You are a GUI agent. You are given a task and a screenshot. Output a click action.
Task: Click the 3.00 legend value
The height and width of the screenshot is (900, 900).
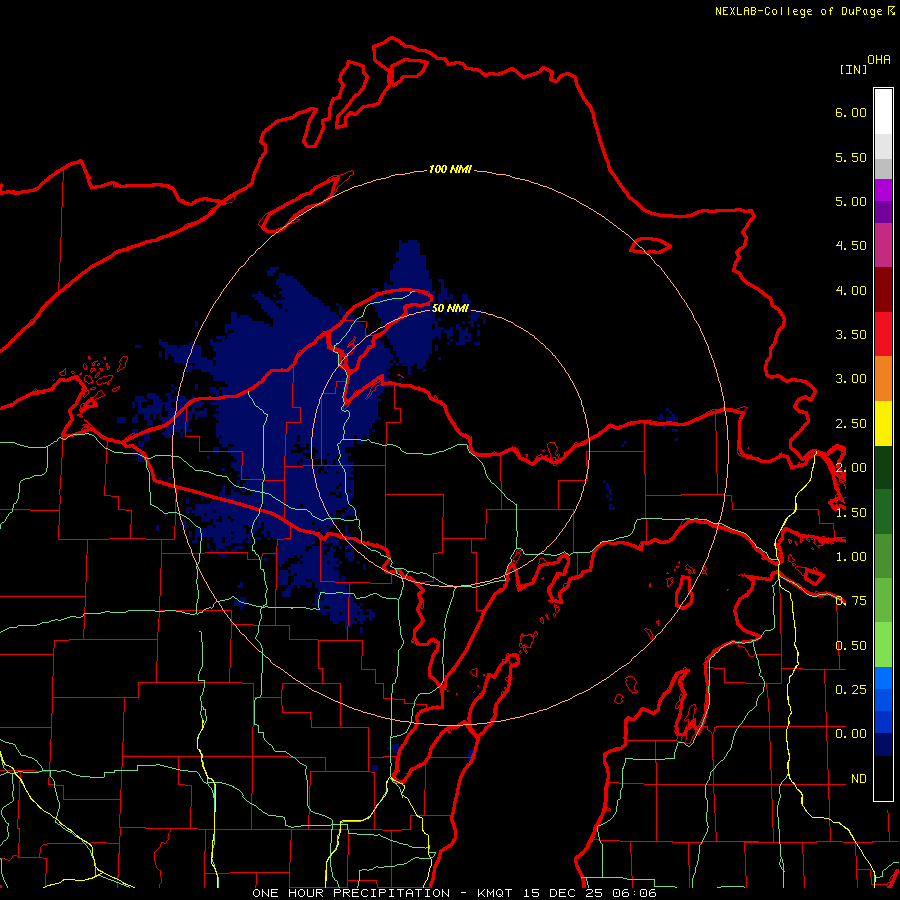[851, 379]
